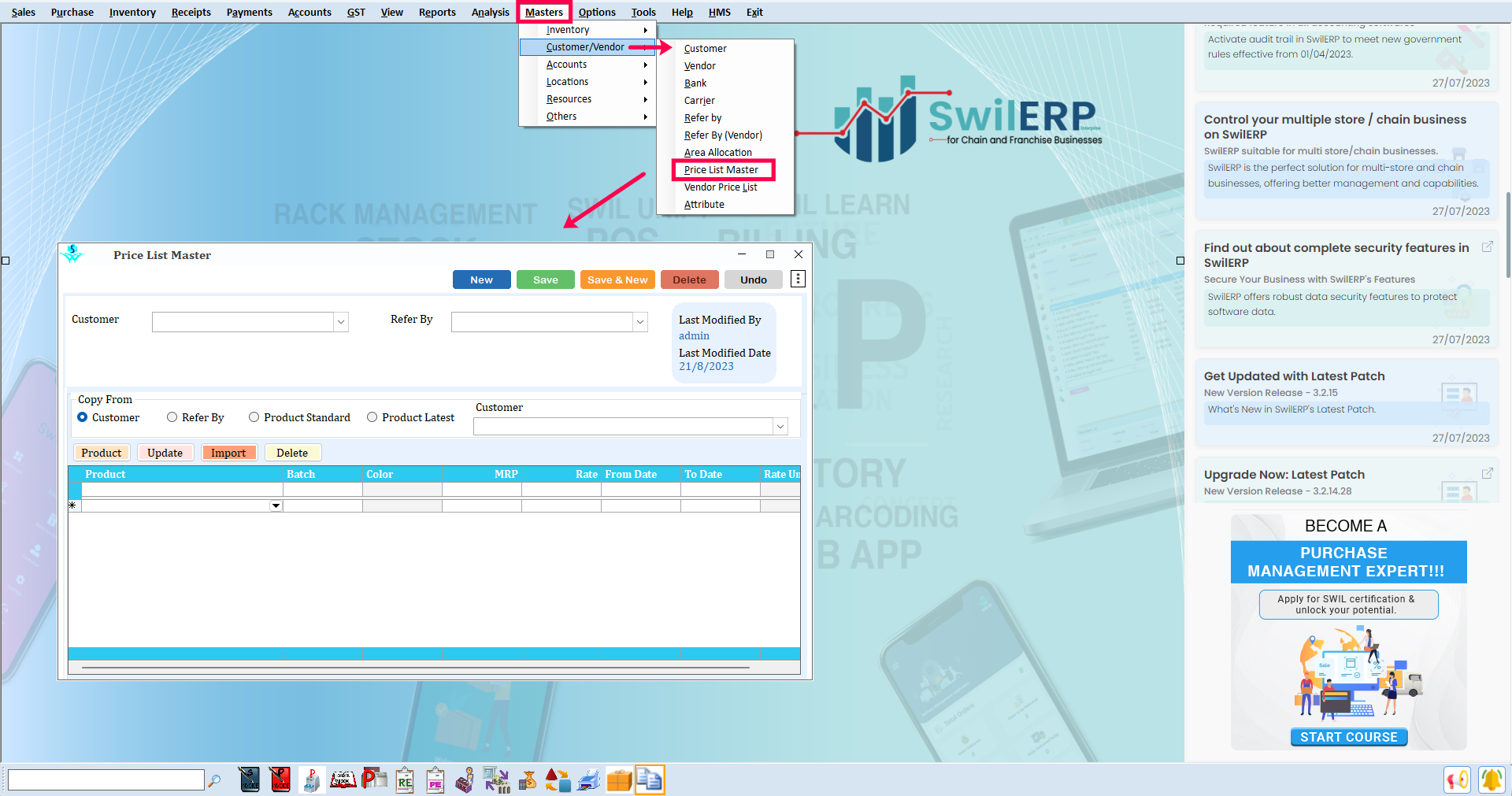Expand the Accounts submenu in Masters
This screenshot has height=796, width=1512.
click(587, 65)
